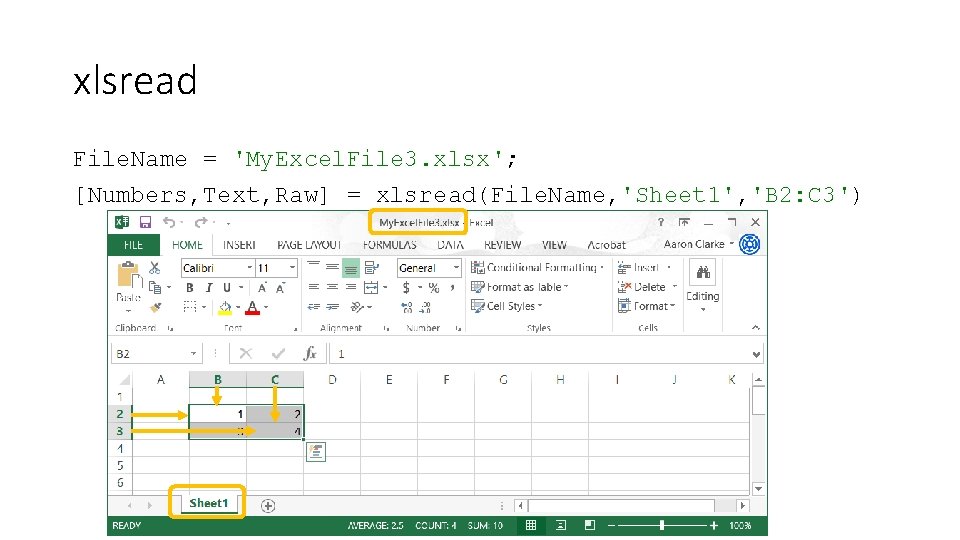960x540 pixels.
Task: Apply red font color
Action: coord(252,307)
